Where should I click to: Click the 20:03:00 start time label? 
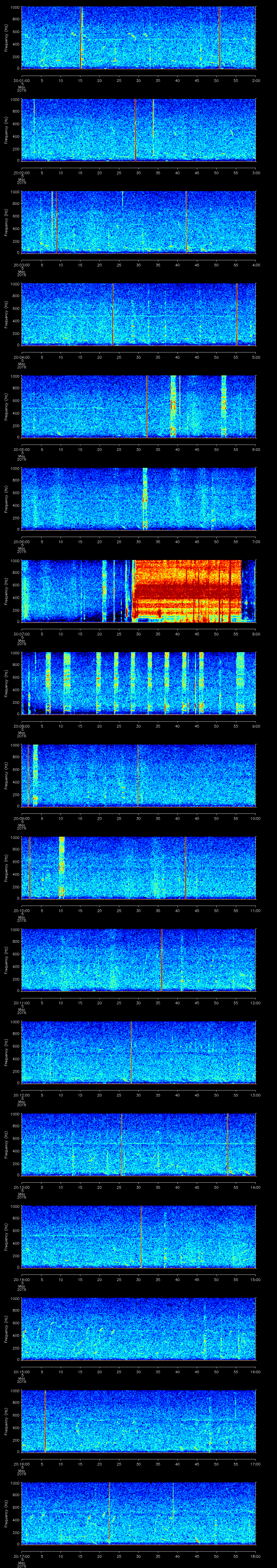(21, 265)
